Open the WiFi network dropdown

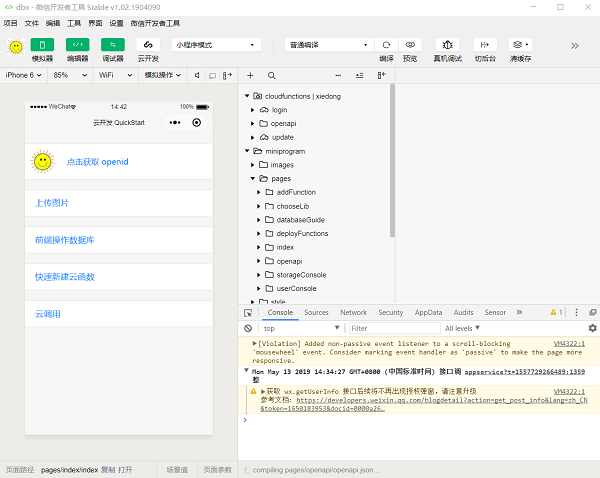click(115, 75)
